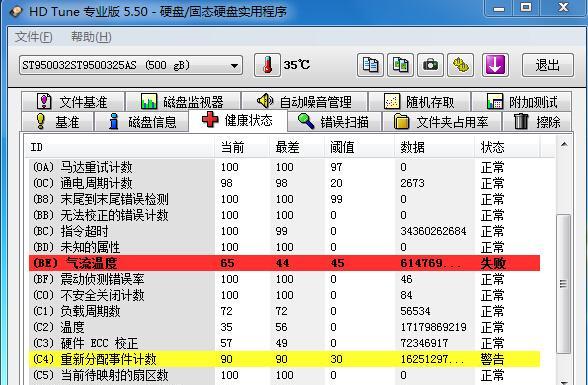Select the (0C) 通电周期计数 row

pos(285,183)
